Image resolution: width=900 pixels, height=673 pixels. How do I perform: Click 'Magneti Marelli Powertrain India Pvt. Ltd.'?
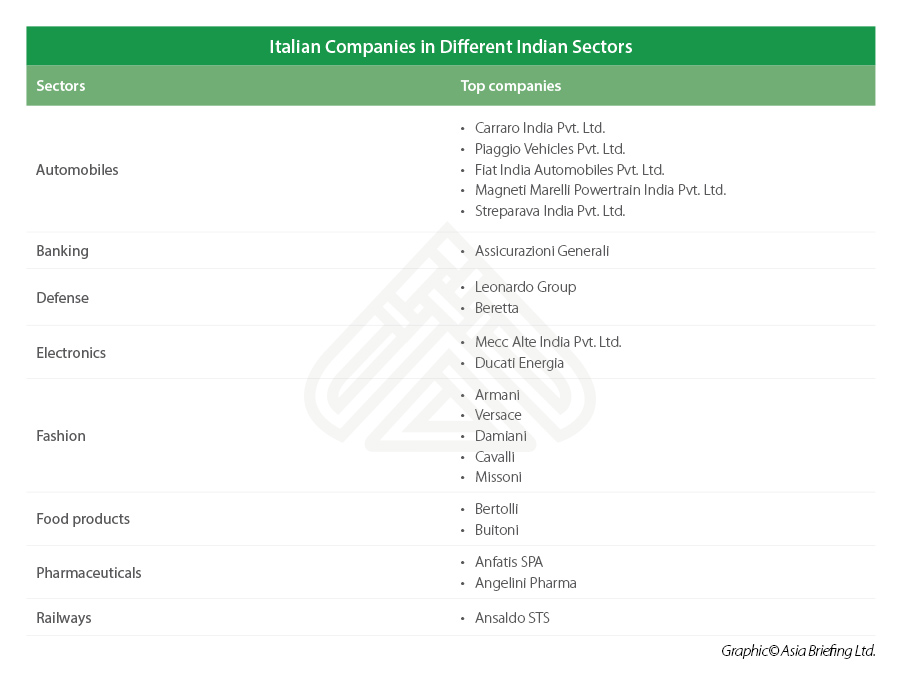[600, 190]
